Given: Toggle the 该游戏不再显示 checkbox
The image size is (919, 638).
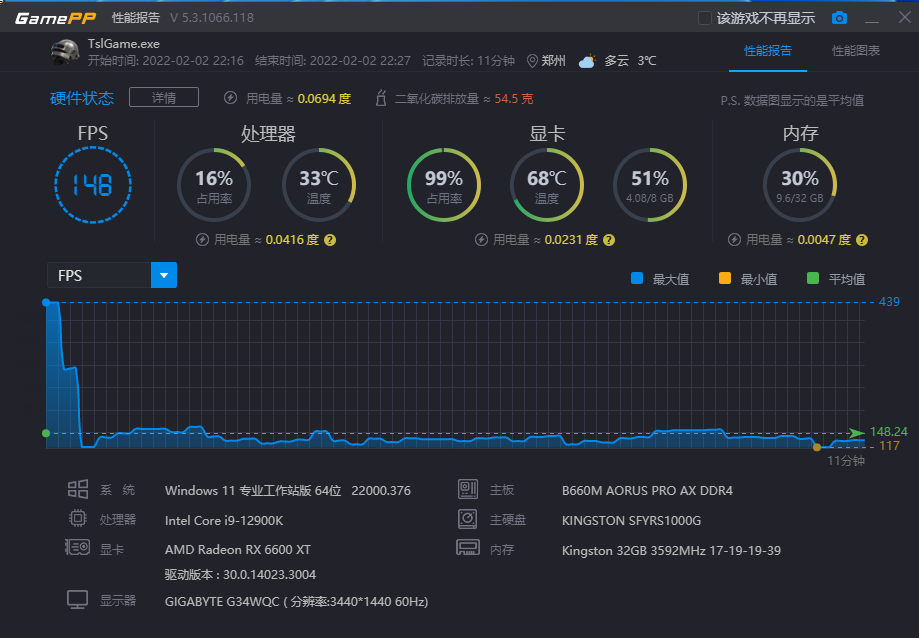Looking at the screenshot, I should 705,18.
